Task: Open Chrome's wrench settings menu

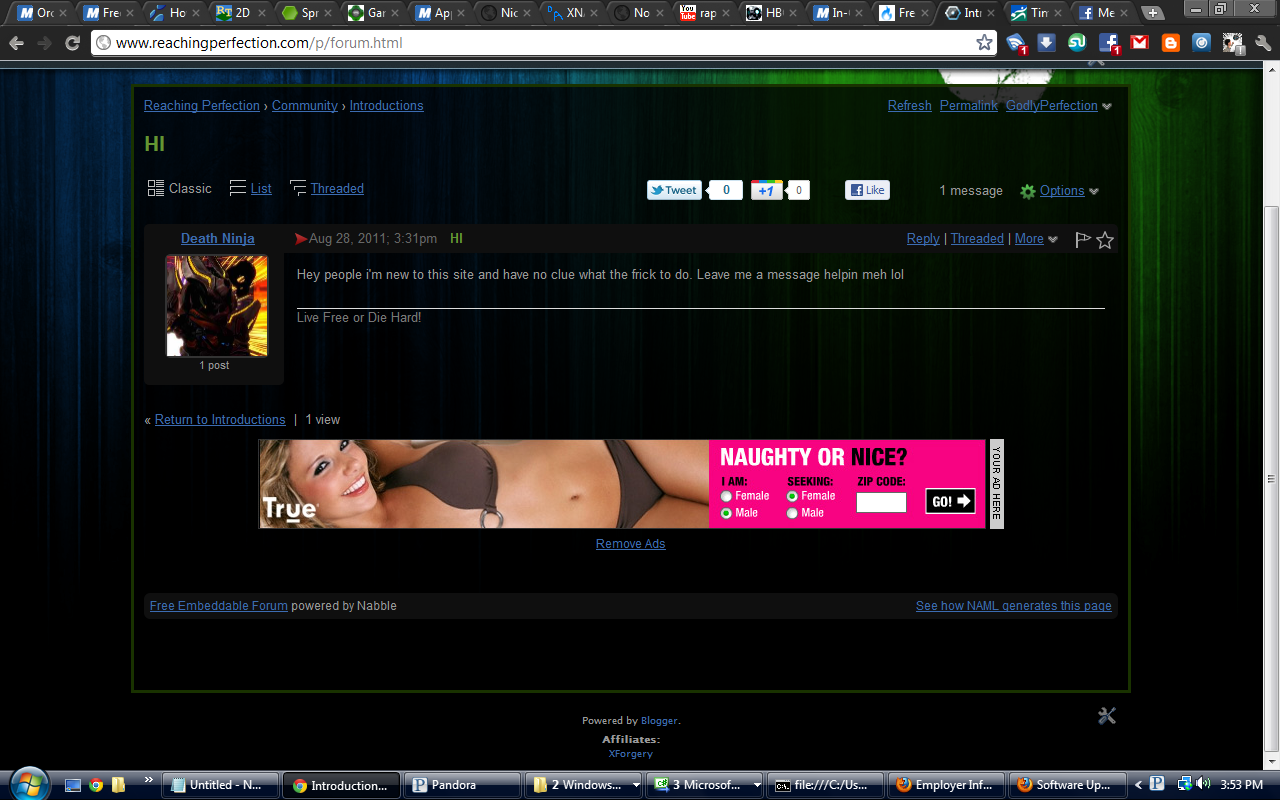Action: (1262, 43)
